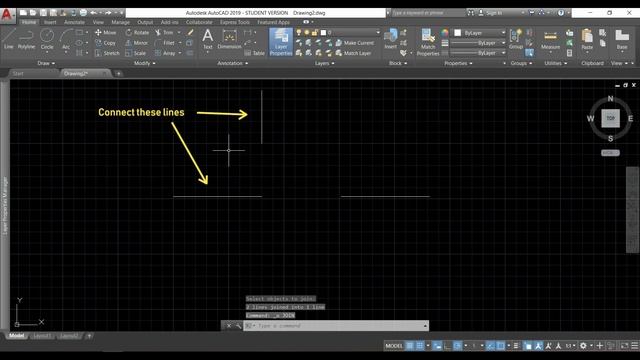The height and width of the screenshot is (360, 640).
Task: Click the Customization menu in status bar
Action: click(x=635, y=346)
